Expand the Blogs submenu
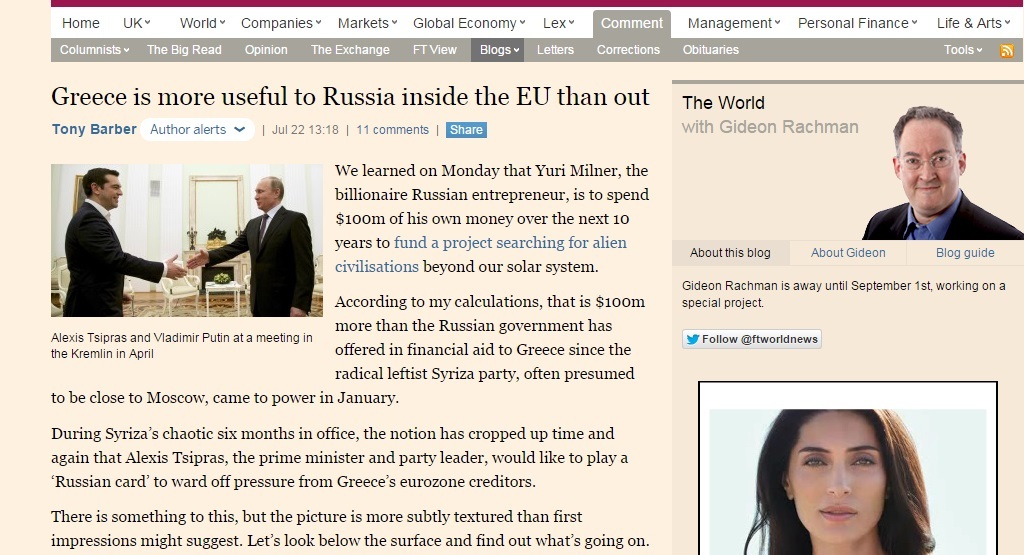Viewport: 1024px width, 555px height. (498, 50)
